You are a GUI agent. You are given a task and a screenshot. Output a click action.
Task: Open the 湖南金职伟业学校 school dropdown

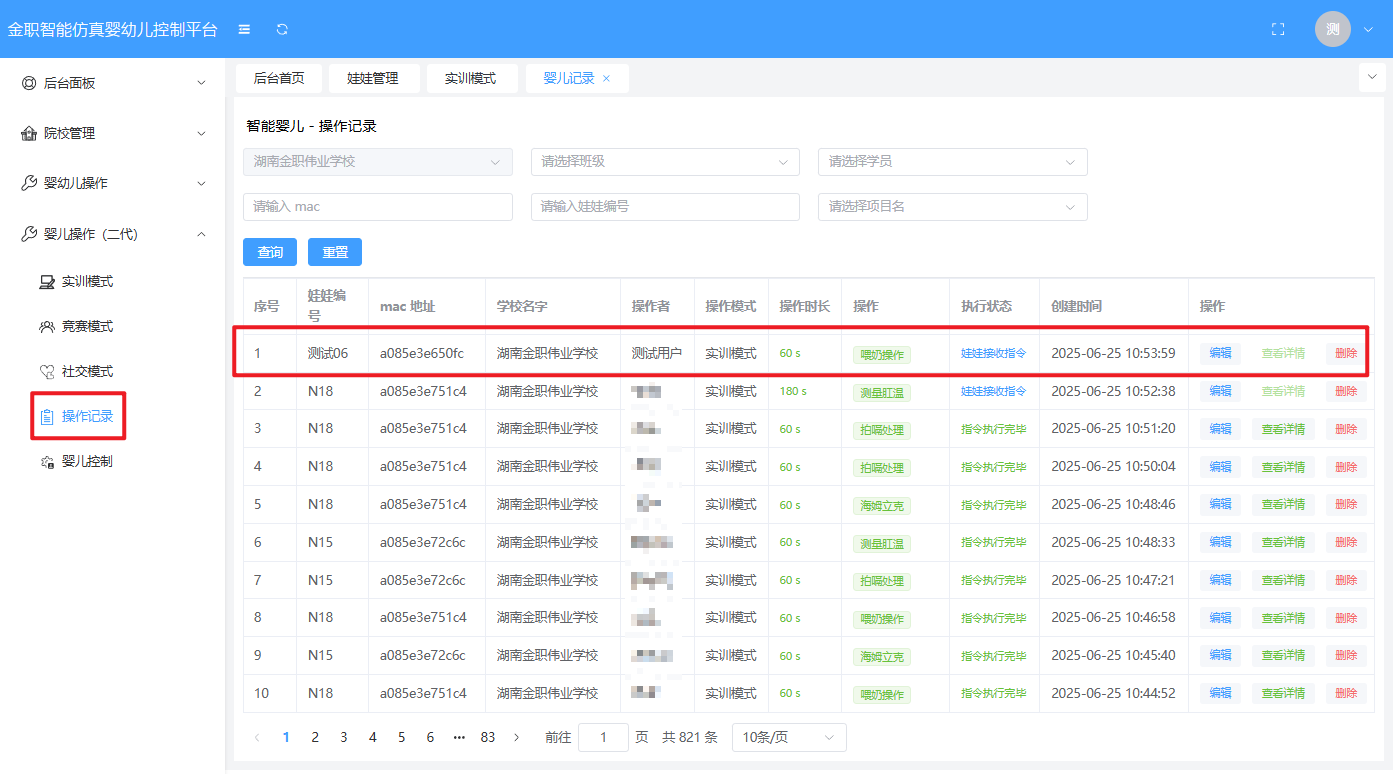click(x=378, y=161)
